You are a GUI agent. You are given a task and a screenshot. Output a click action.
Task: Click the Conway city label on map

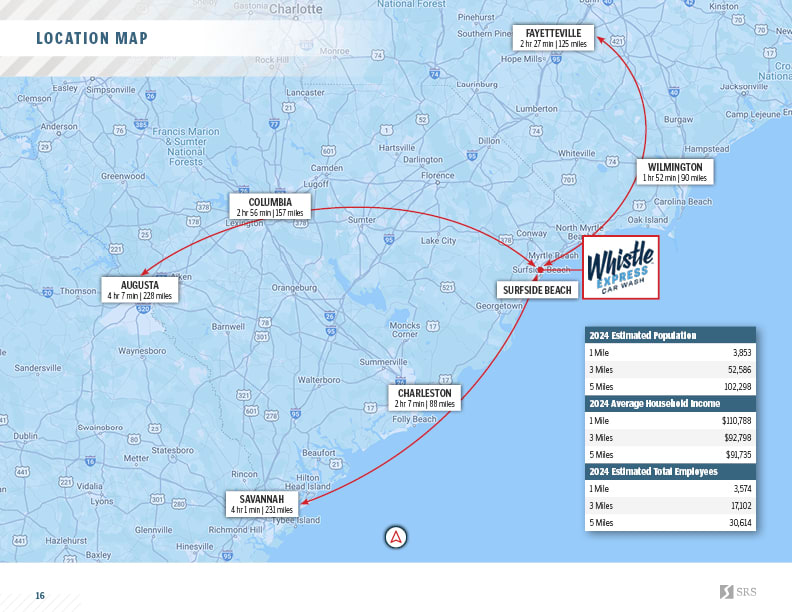click(x=531, y=233)
